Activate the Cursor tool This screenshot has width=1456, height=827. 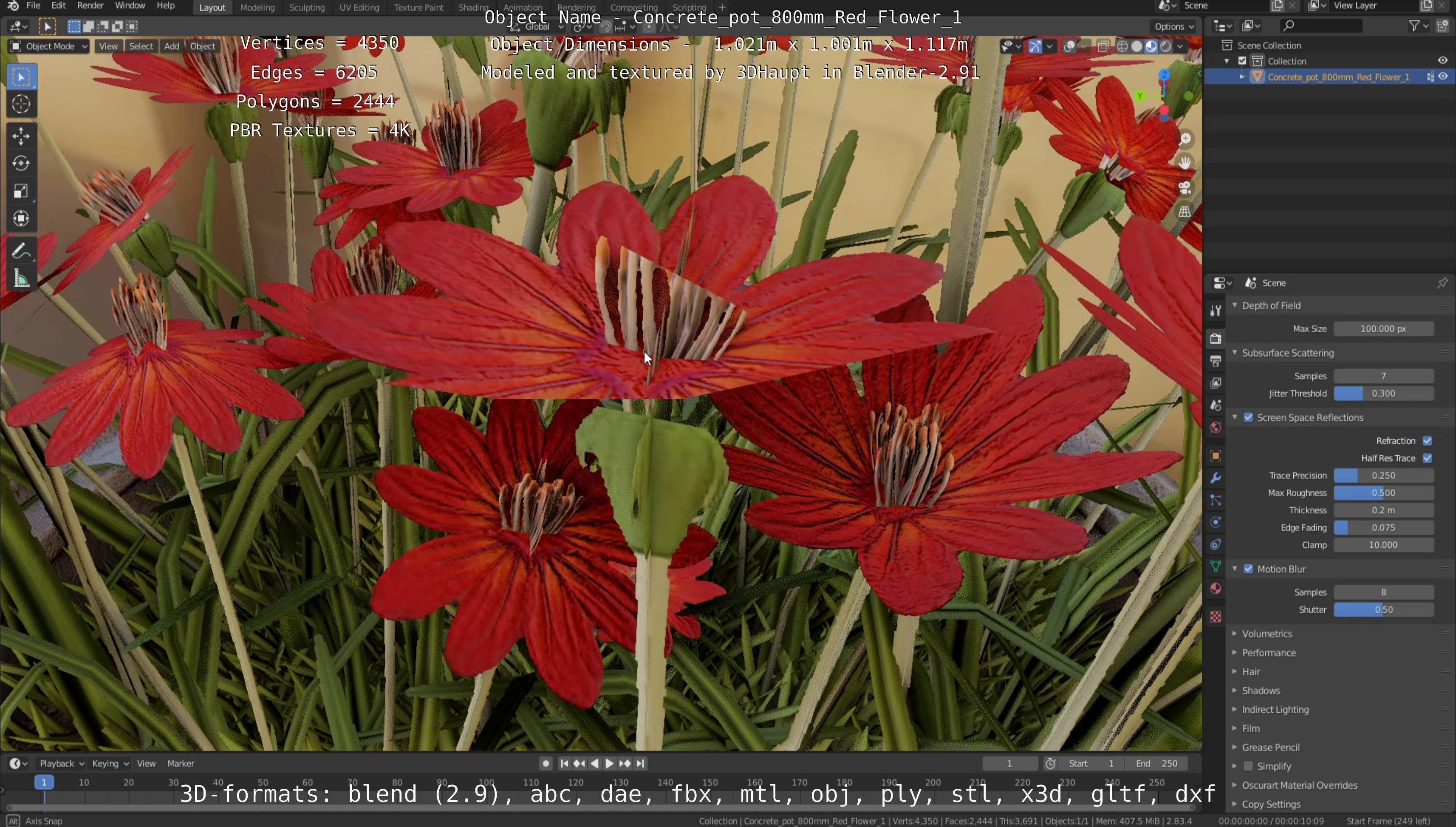pos(21,104)
